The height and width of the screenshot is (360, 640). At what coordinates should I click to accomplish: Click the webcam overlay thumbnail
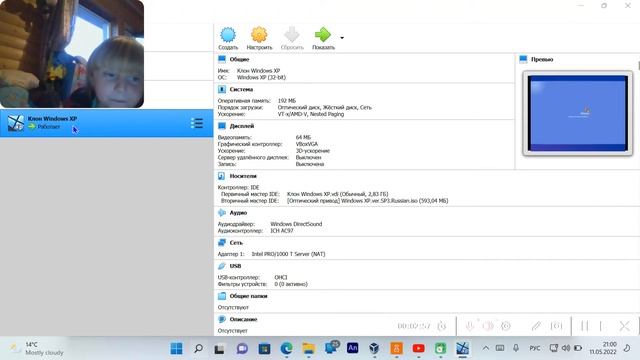[x=72, y=53]
